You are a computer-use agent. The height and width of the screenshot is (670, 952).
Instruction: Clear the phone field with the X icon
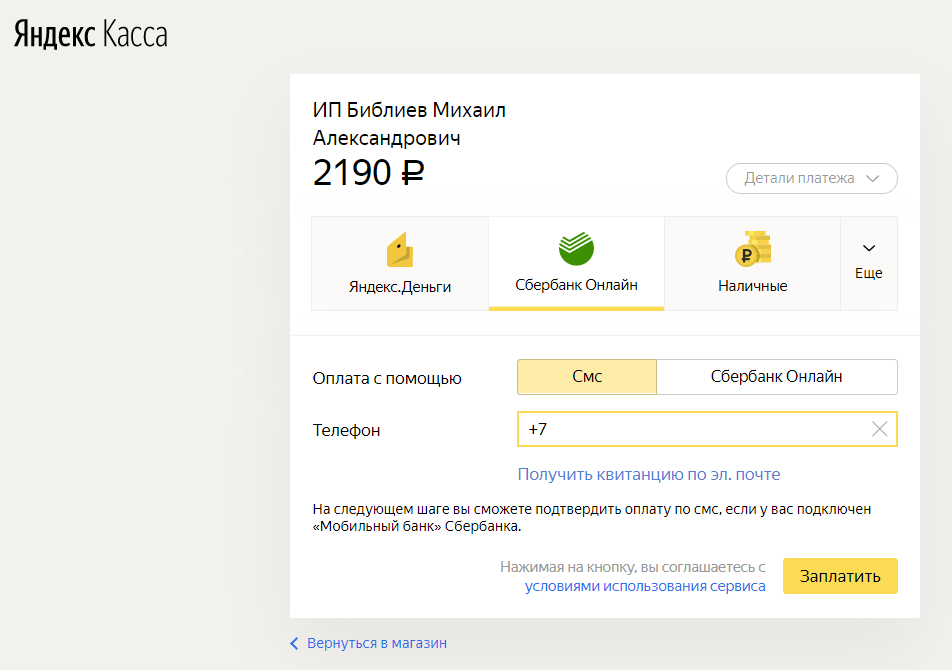tap(879, 429)
